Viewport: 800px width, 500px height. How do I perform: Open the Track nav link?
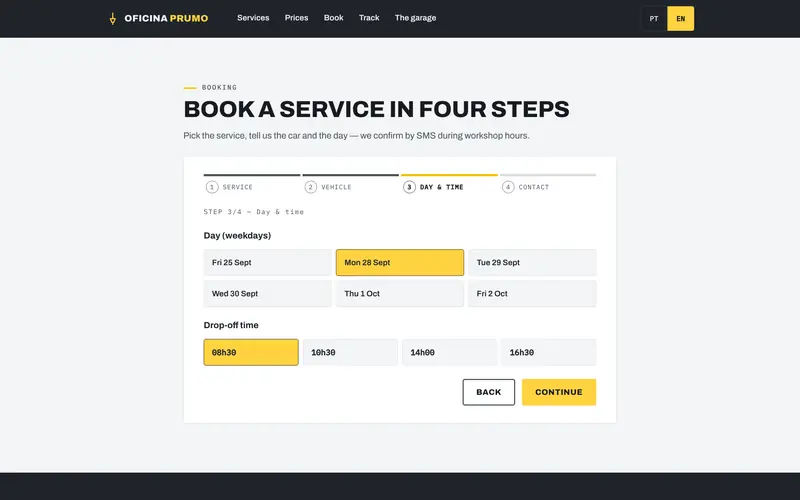pos(369,18)
